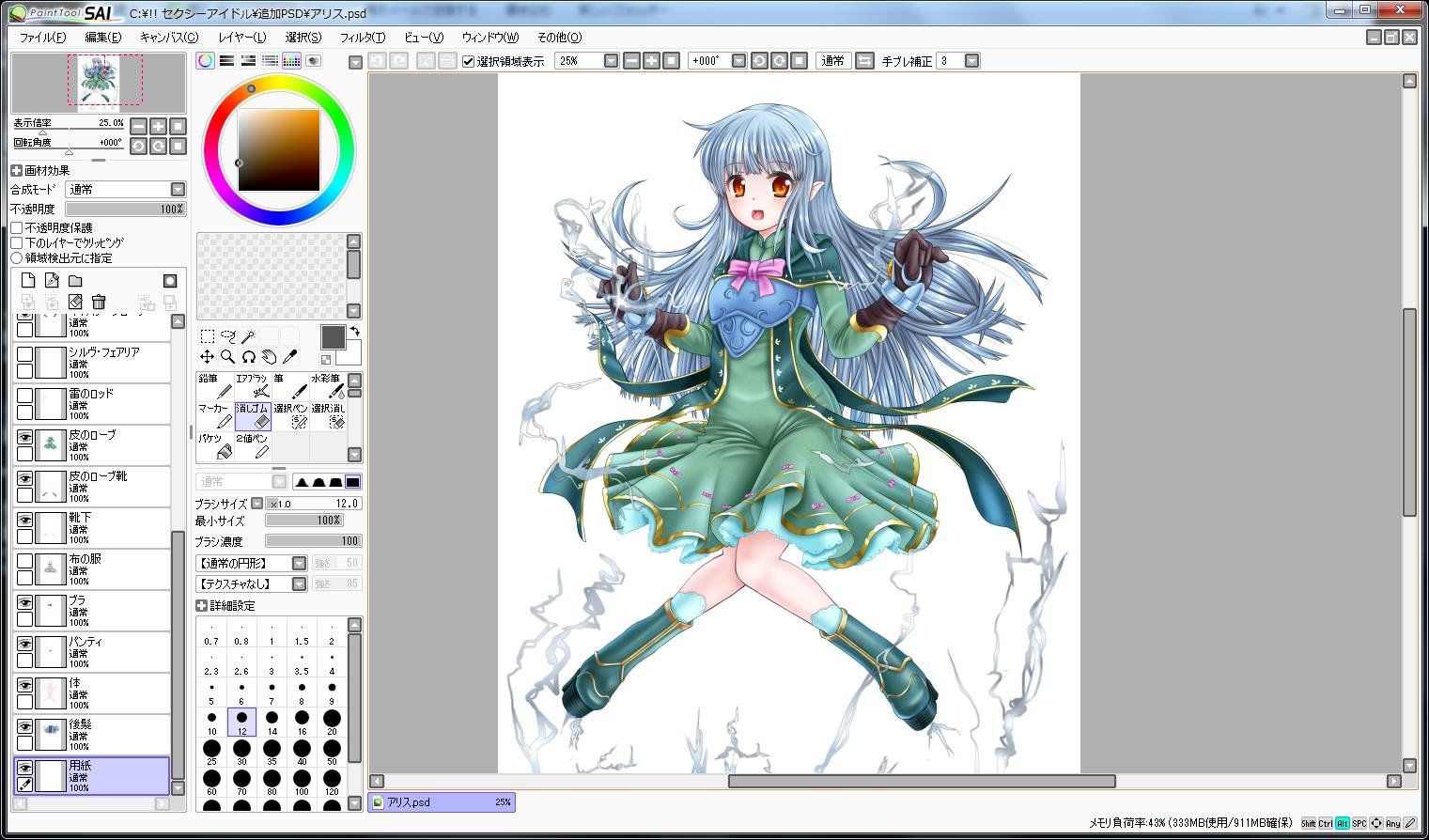This screenshot has height=840, width=1429.
Task: Select the マーカー marker tool
Action: click(x=214, y=416)
